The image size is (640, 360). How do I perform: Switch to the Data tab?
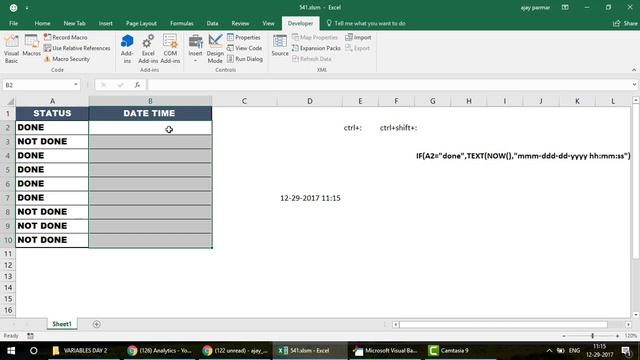pyautogui.click(x=212, y=23)
